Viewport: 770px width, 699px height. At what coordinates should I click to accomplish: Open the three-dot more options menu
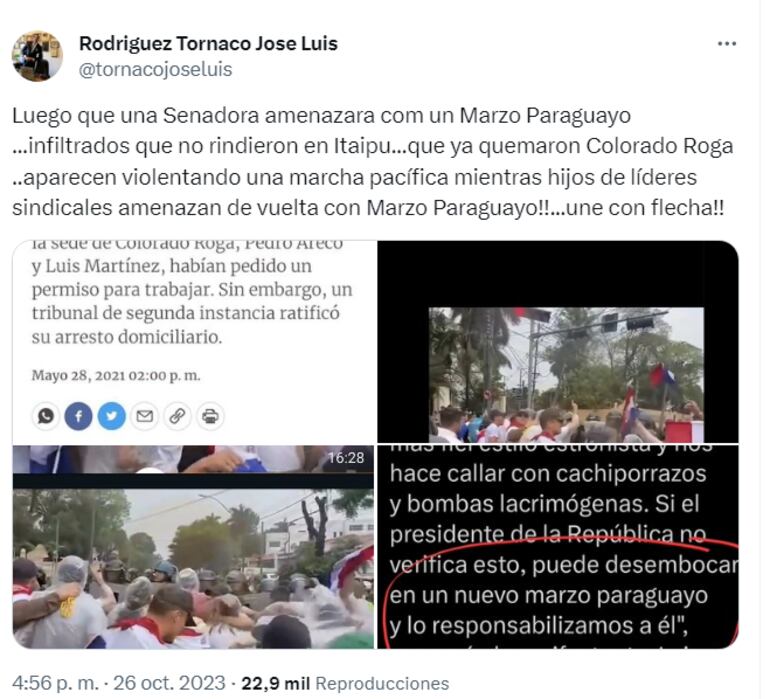(726, 44)
